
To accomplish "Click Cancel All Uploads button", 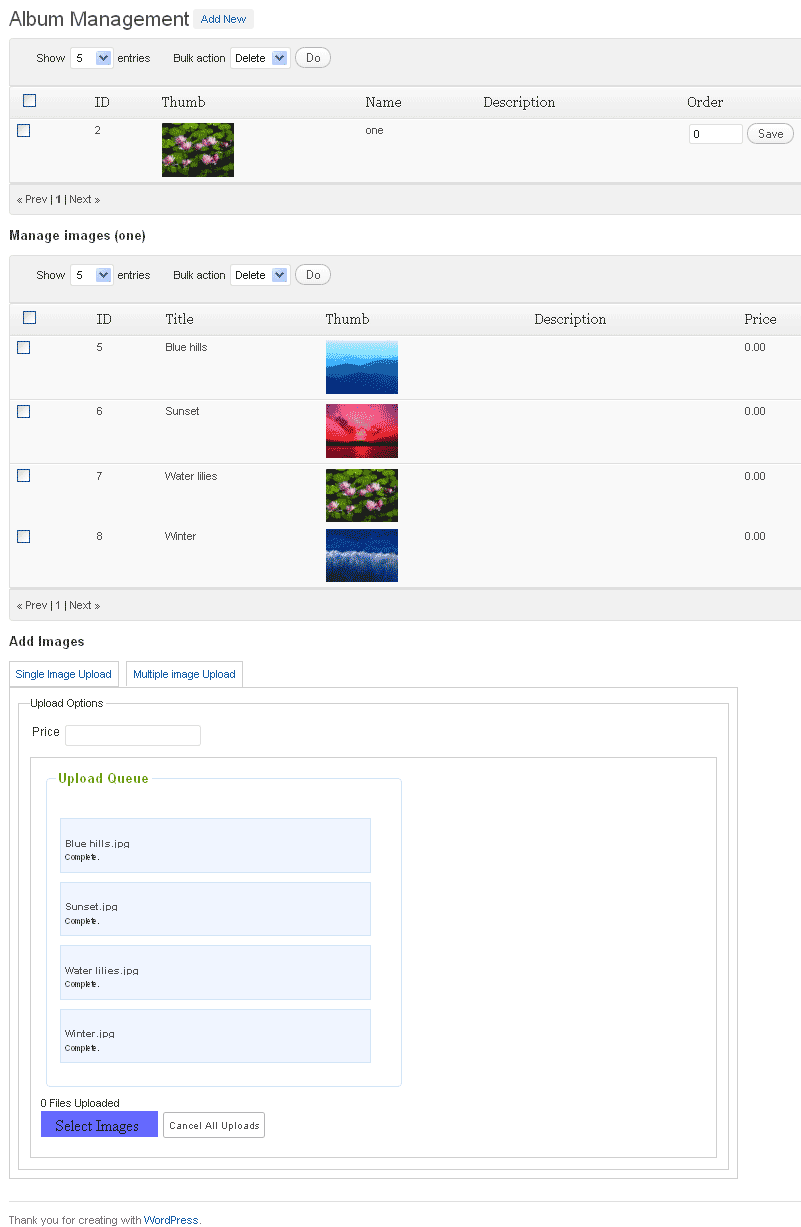I will [x=214, y=1125].
